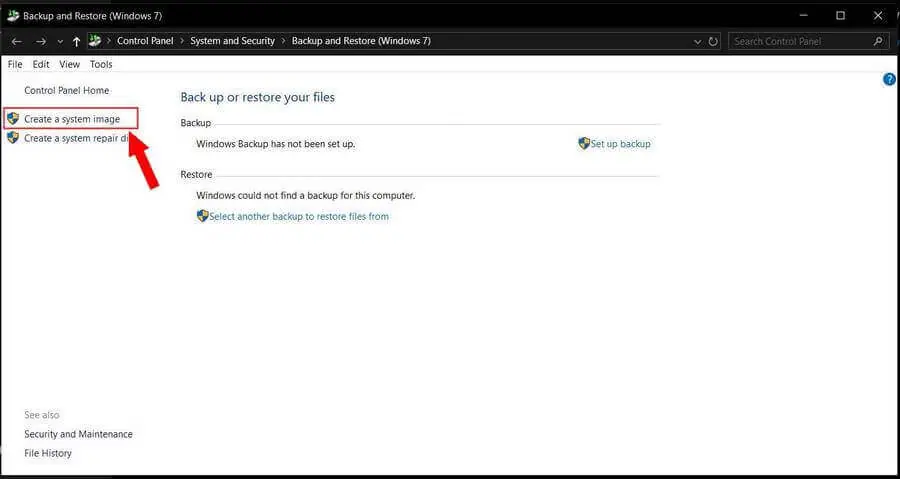Open System and Security breadcrumb
900x479 pixels.
point(232,41)
